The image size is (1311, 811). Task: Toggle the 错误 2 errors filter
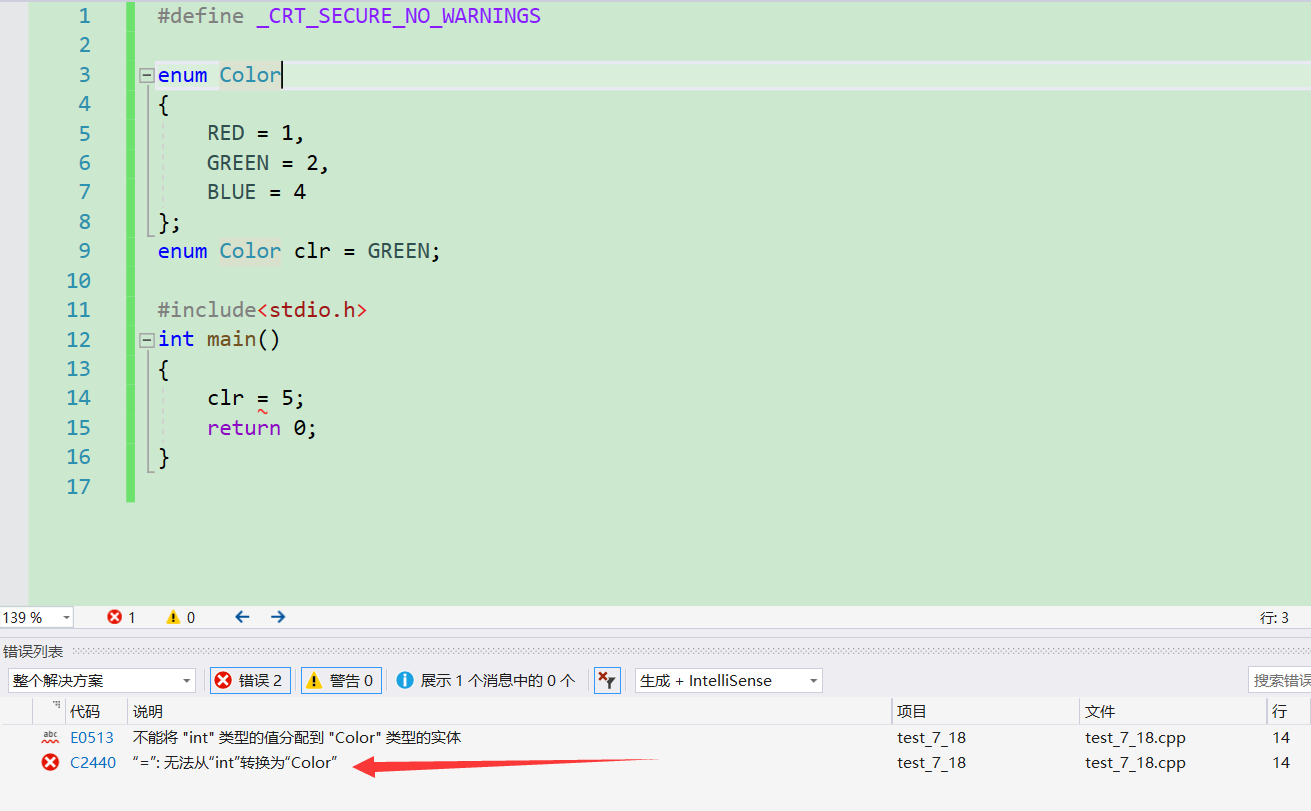click(x=251, y=681)
